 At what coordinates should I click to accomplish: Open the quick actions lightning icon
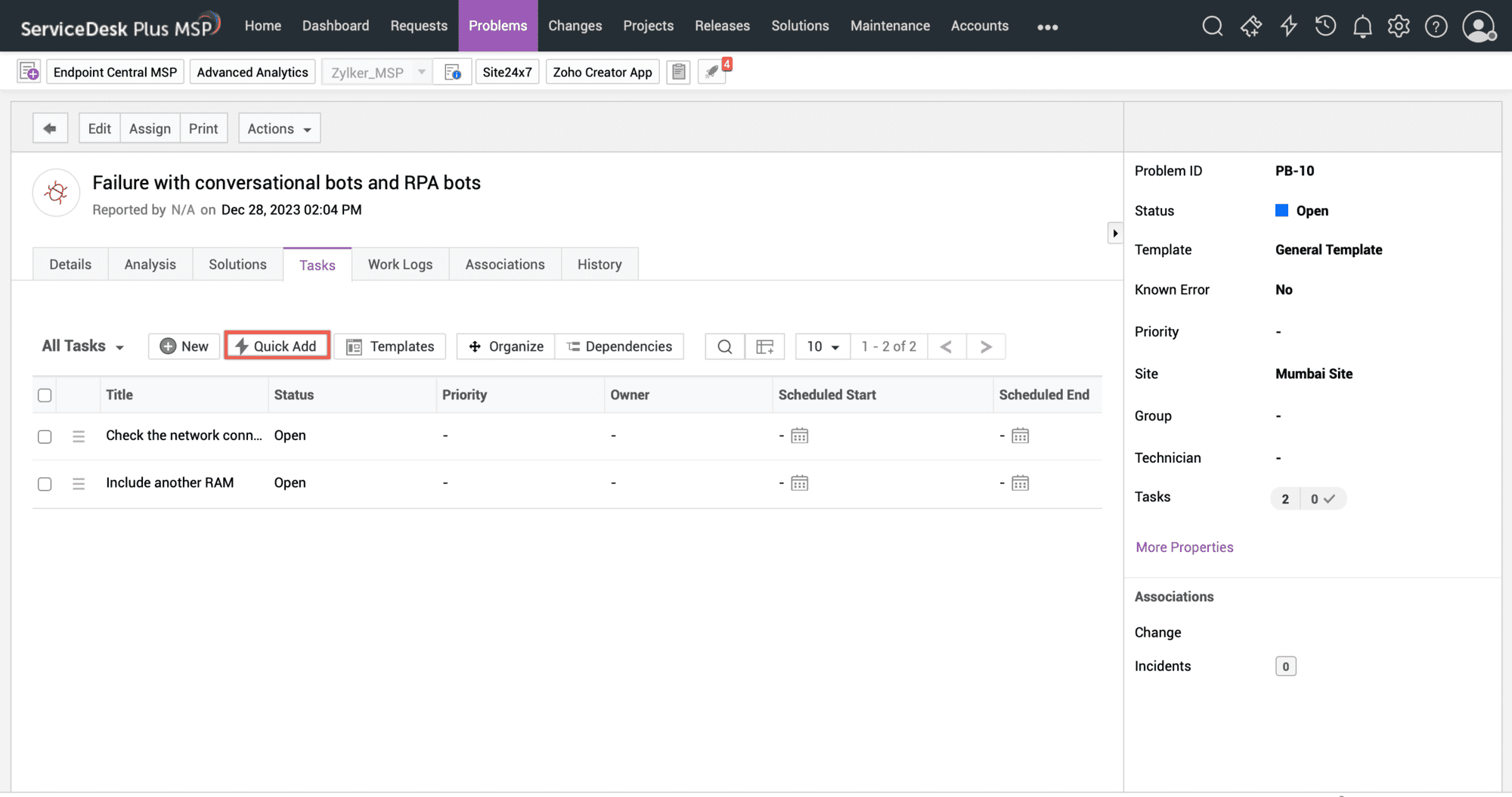pos(1288,26)
